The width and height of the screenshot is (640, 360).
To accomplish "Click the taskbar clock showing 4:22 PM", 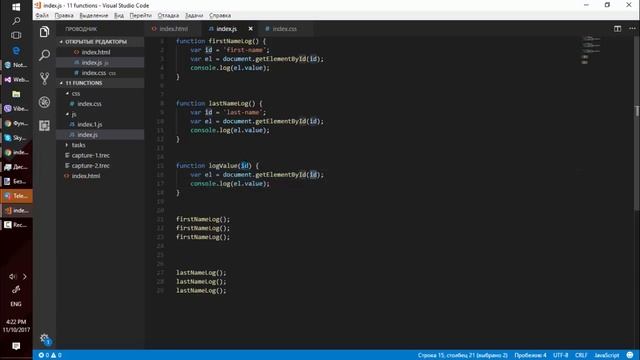I will click(16, 322).
